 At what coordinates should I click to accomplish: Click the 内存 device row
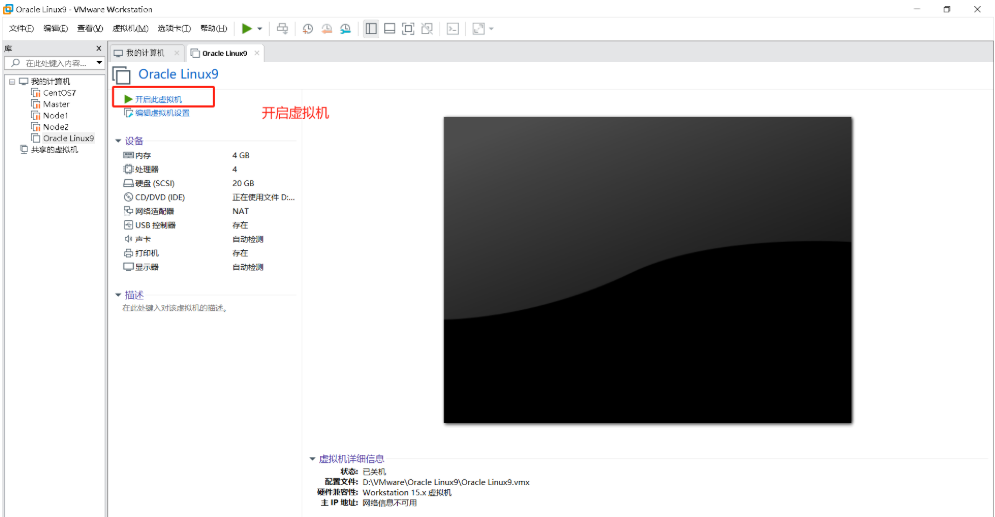(209, 155)
